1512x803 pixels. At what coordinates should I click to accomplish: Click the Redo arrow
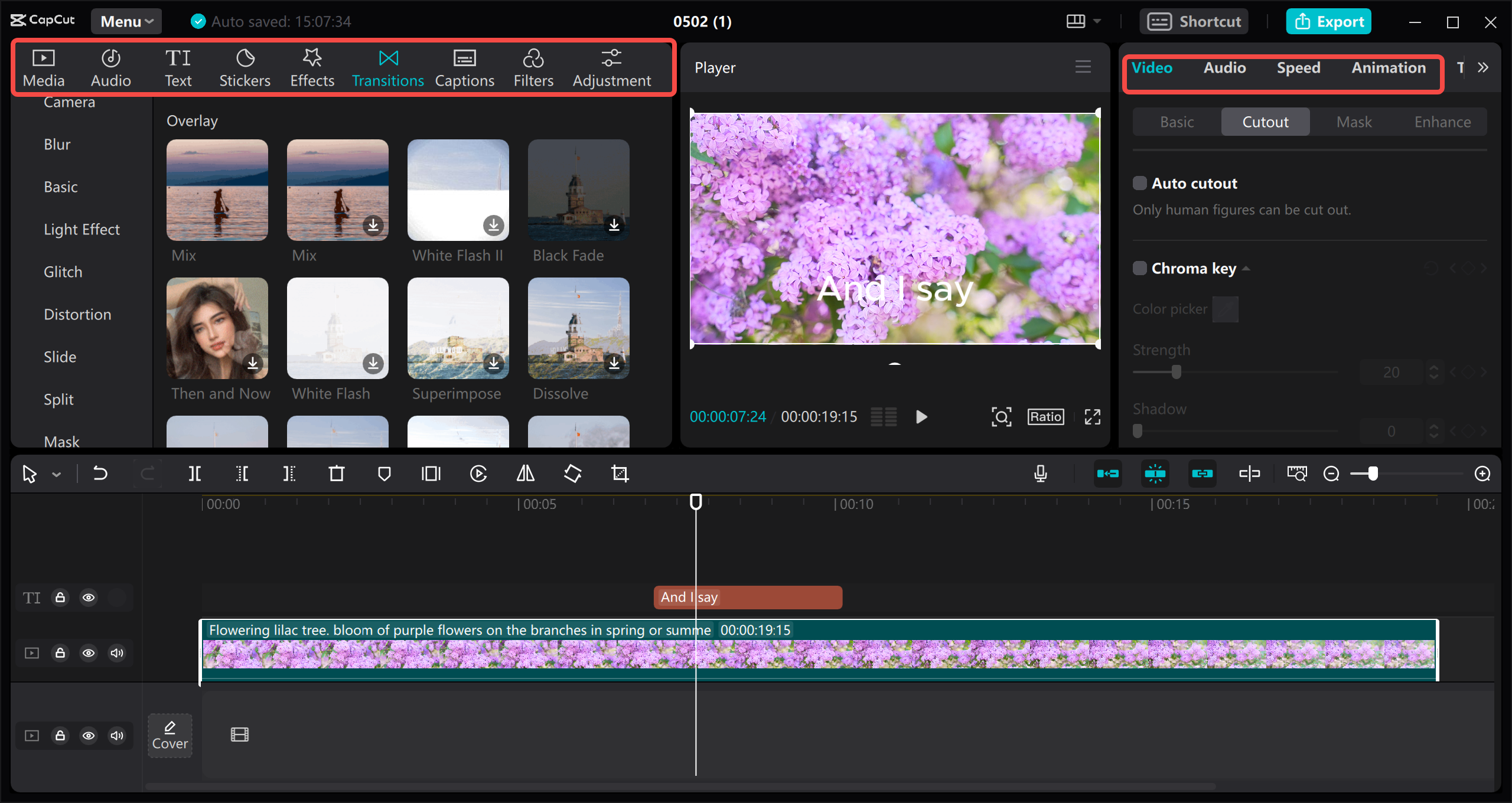point(148,474)
